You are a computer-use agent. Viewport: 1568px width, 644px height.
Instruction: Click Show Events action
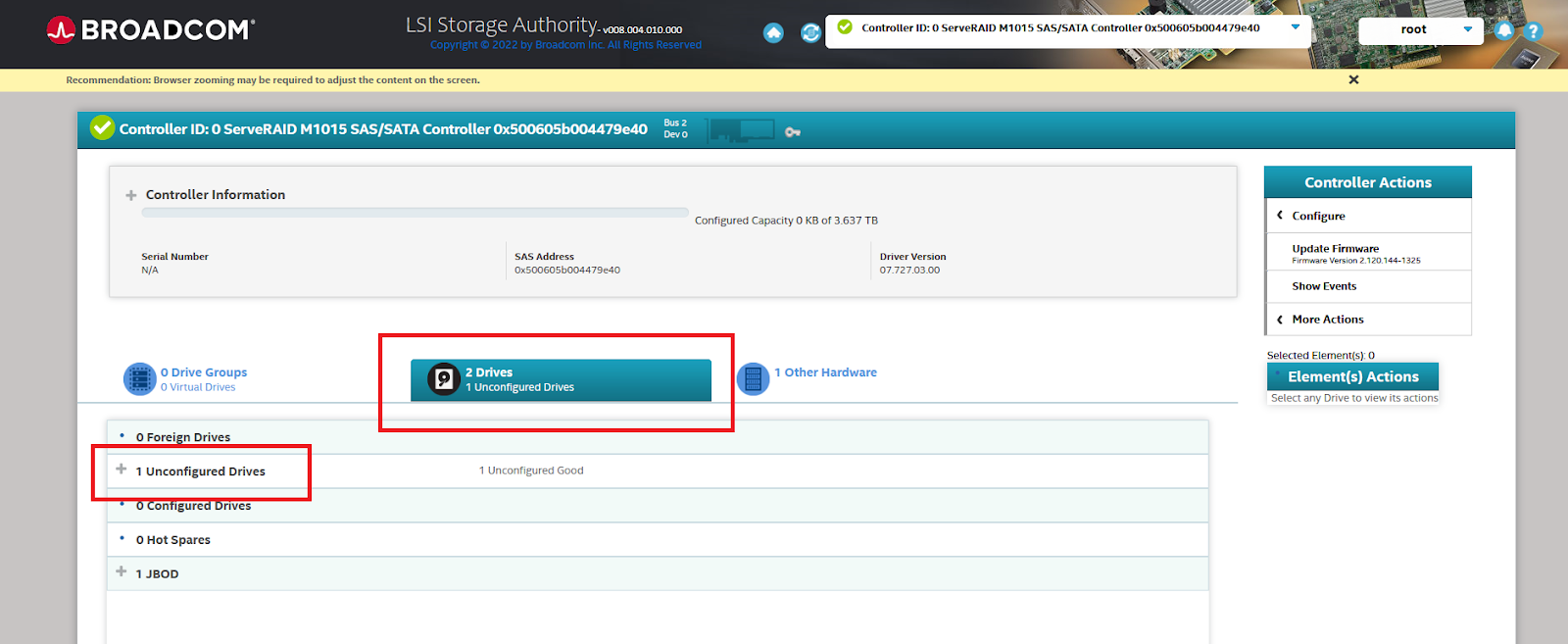click(x=1368, y=286)
